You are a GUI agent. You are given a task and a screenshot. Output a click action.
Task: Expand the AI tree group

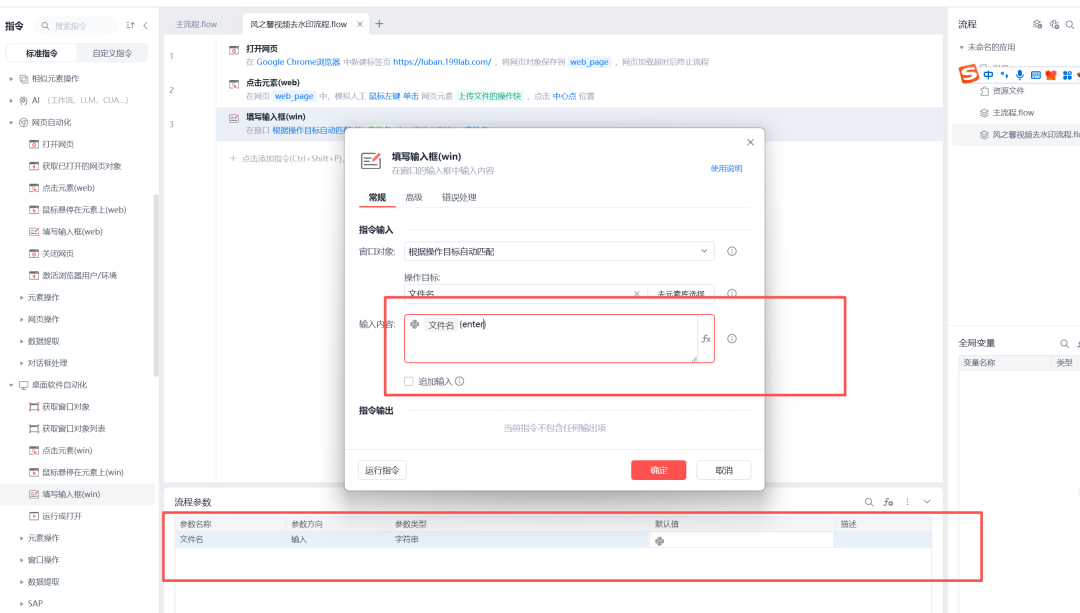tap(11, 101)
